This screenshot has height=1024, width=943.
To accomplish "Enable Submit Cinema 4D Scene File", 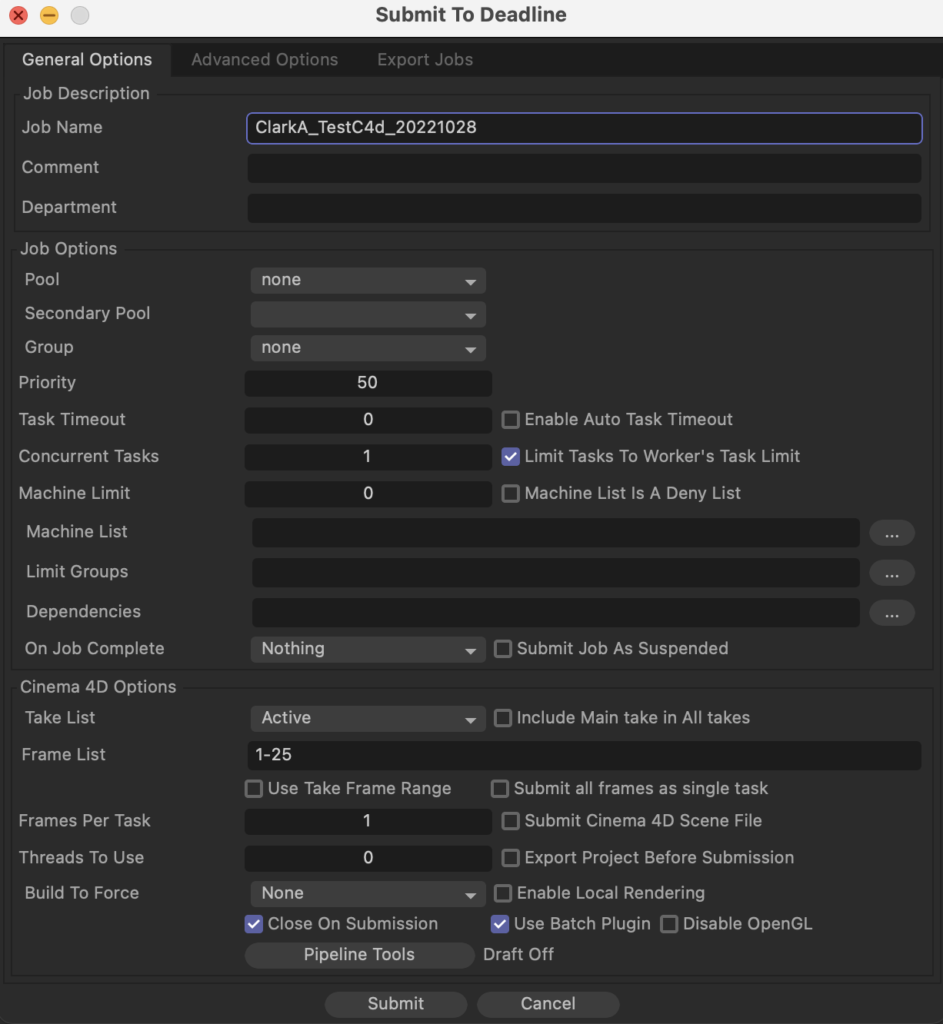I will [x=511, y=821].
